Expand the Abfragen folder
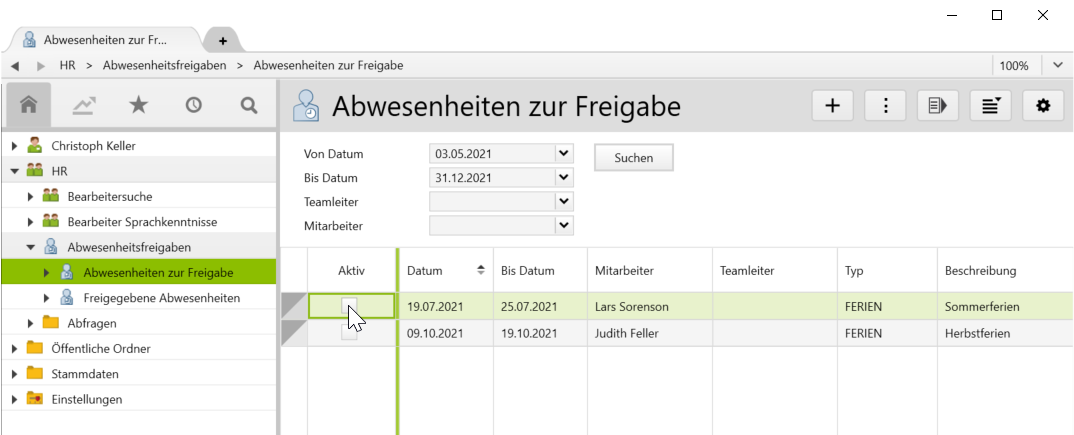Viewport: 1074px width, 435px height. point(31,323)
